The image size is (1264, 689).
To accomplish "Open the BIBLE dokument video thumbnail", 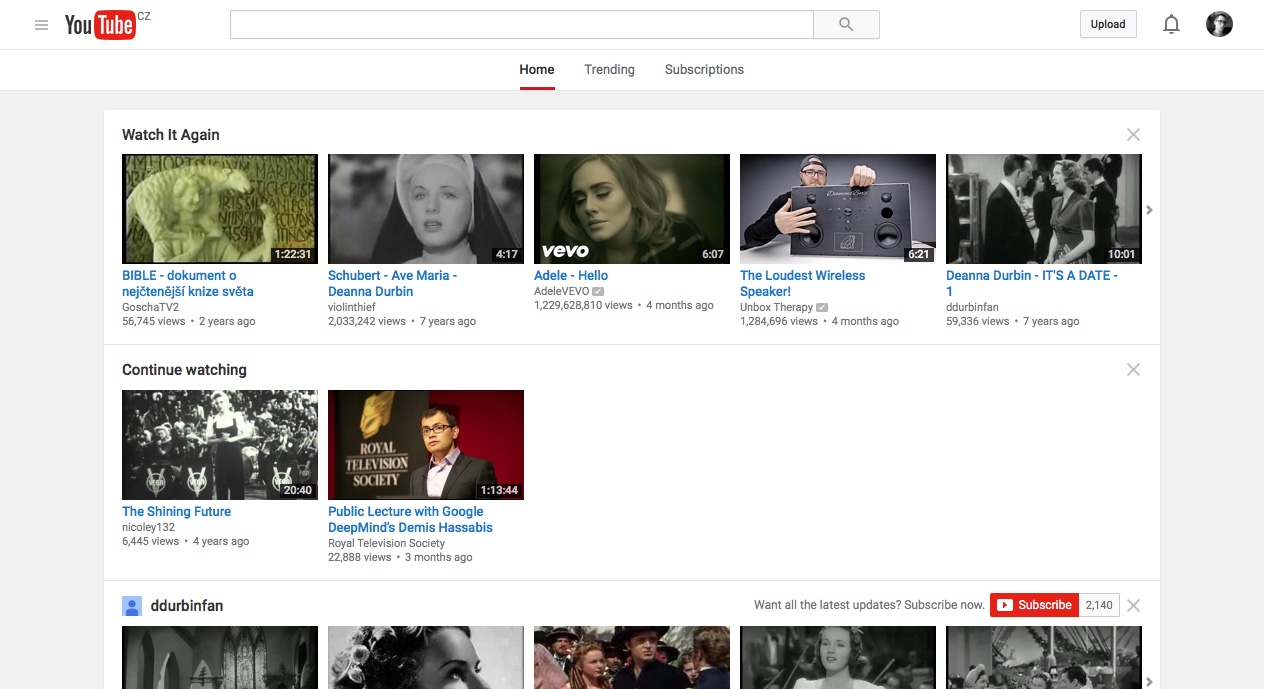I will point(220,209).
